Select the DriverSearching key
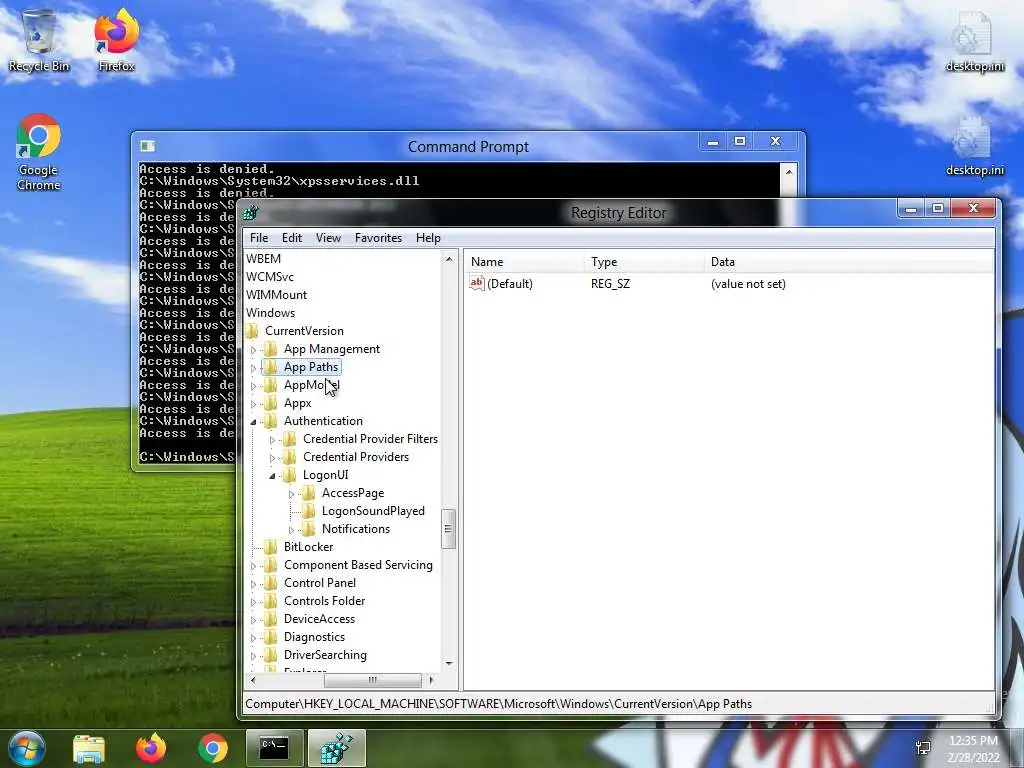Viewport: 1024px width, 768px height. 325,654
